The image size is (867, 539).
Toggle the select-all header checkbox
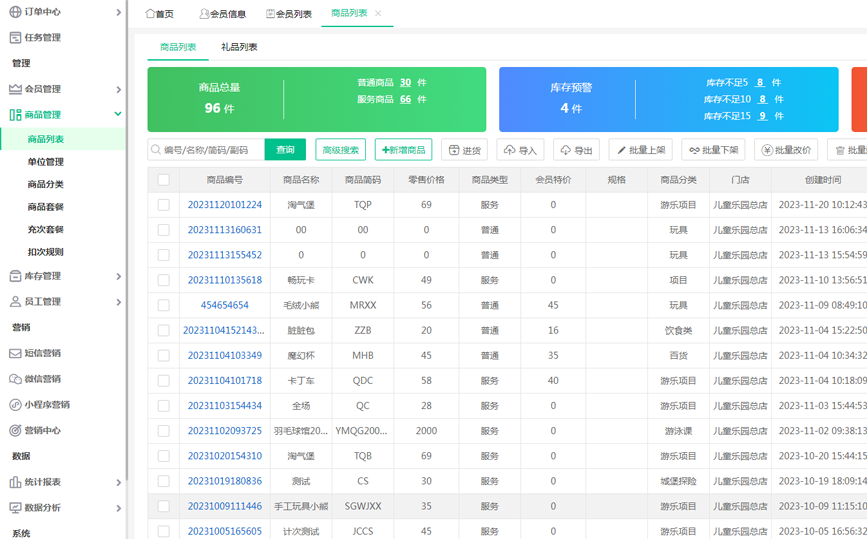pyautogui.click(x=164, y=180)
